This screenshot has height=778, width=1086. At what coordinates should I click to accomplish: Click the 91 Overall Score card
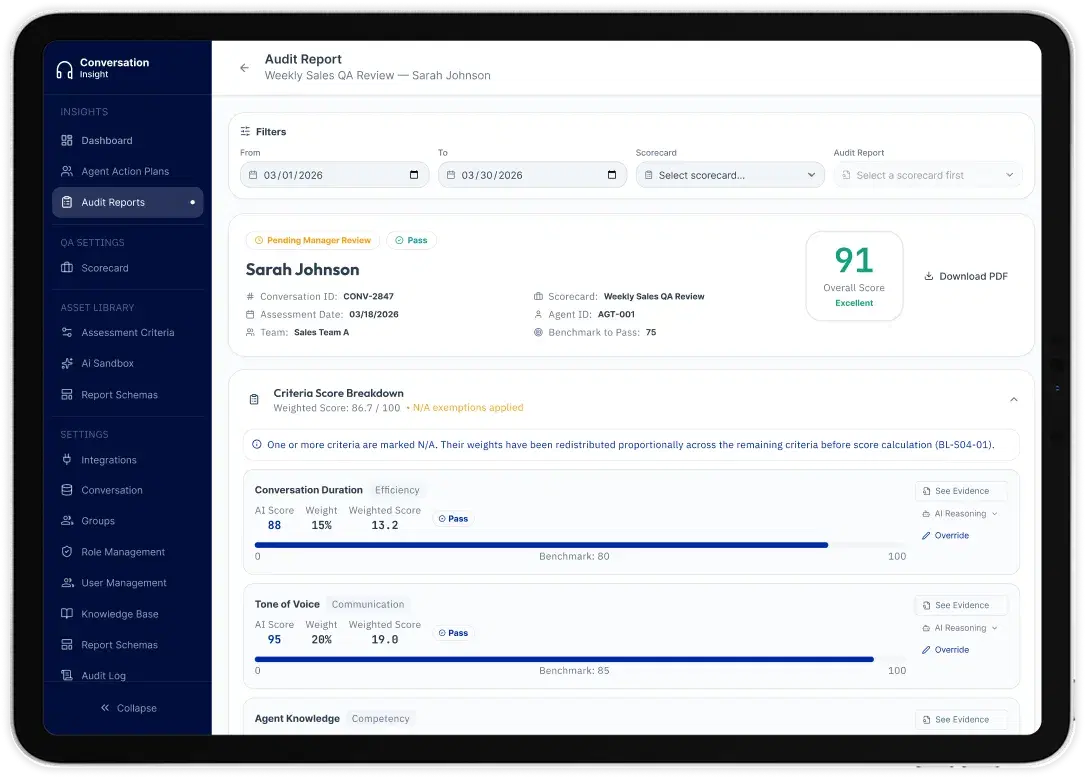pos(854,276)
